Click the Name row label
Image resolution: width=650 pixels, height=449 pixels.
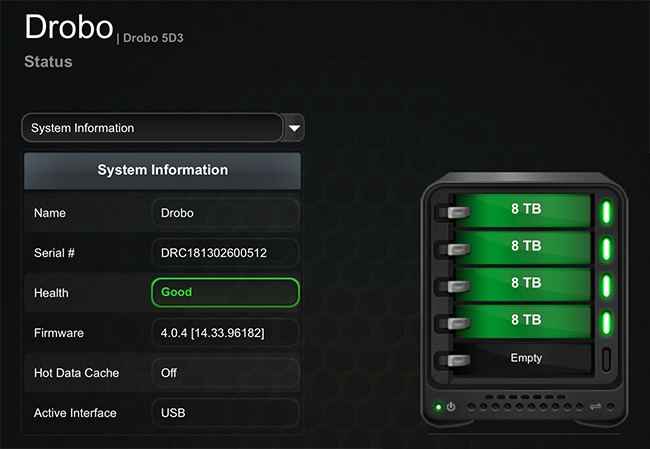[50, 213]
